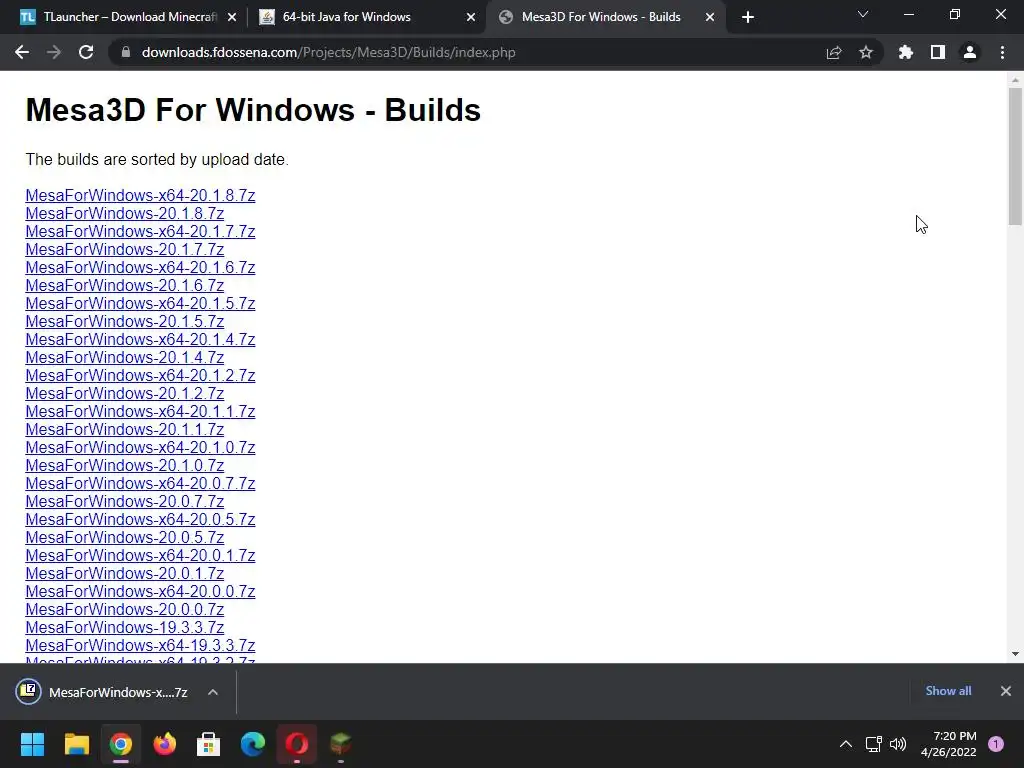The height and width of the screenshot is (768, 1024).
Task: Open a new browser tab
Action: click(x=748, y=17)
